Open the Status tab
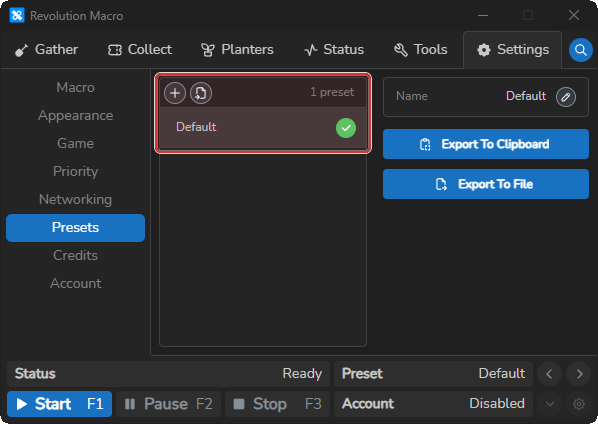This screenshot has width=598, height=424. coord(334,50)
